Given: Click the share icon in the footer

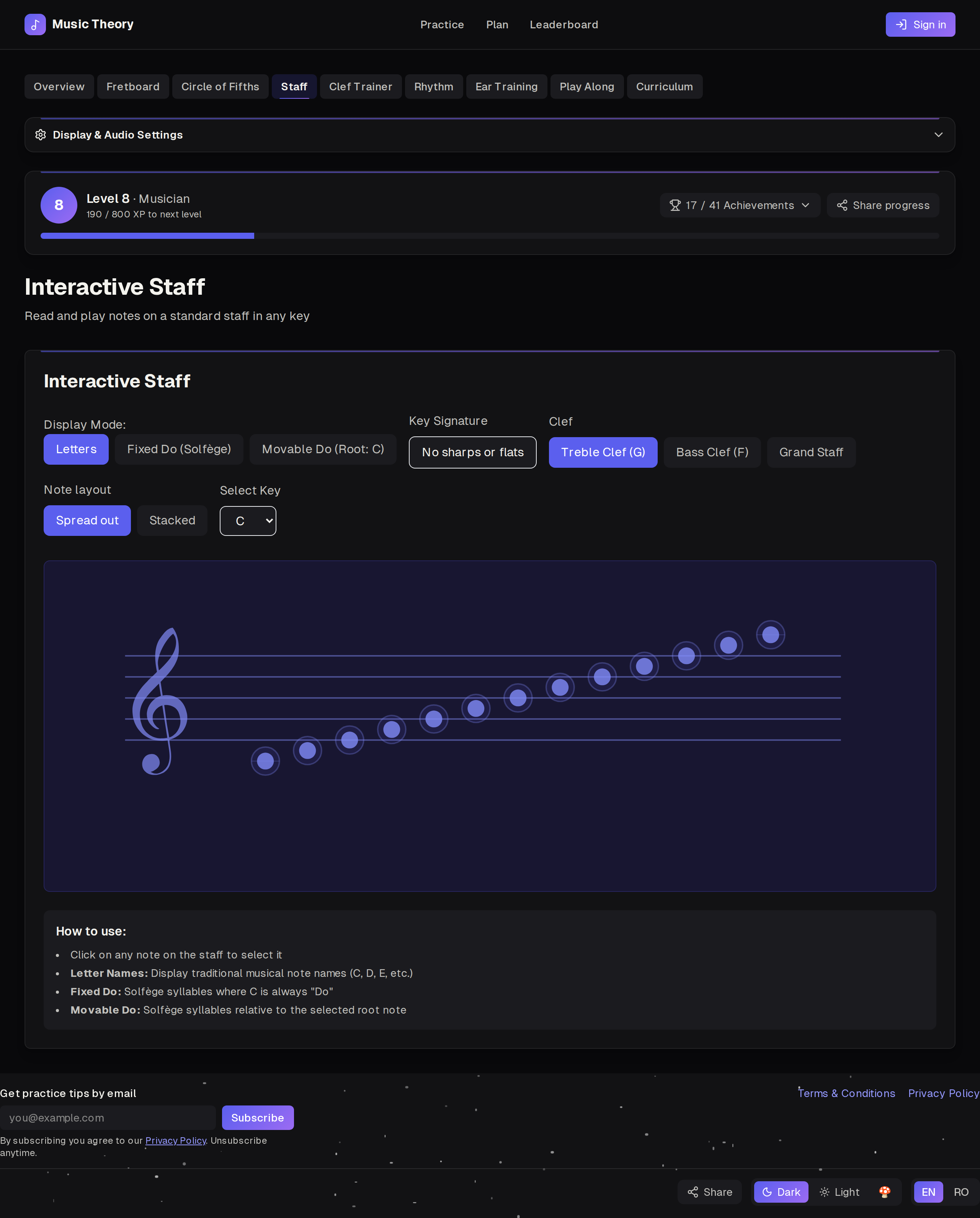Looking at the screenshot, I should 693,1192.
